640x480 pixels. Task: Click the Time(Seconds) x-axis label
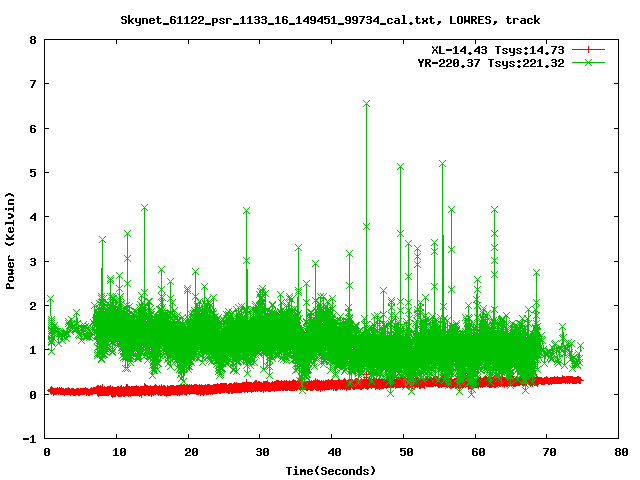pyautogui.click(x=331, y=470)
